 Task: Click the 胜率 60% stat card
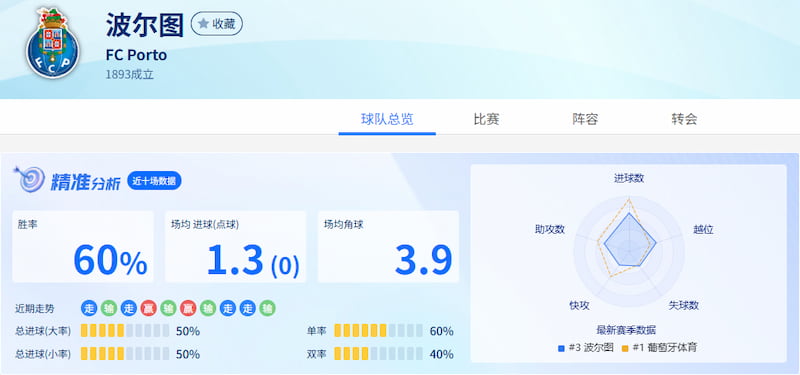coord(83,246)
